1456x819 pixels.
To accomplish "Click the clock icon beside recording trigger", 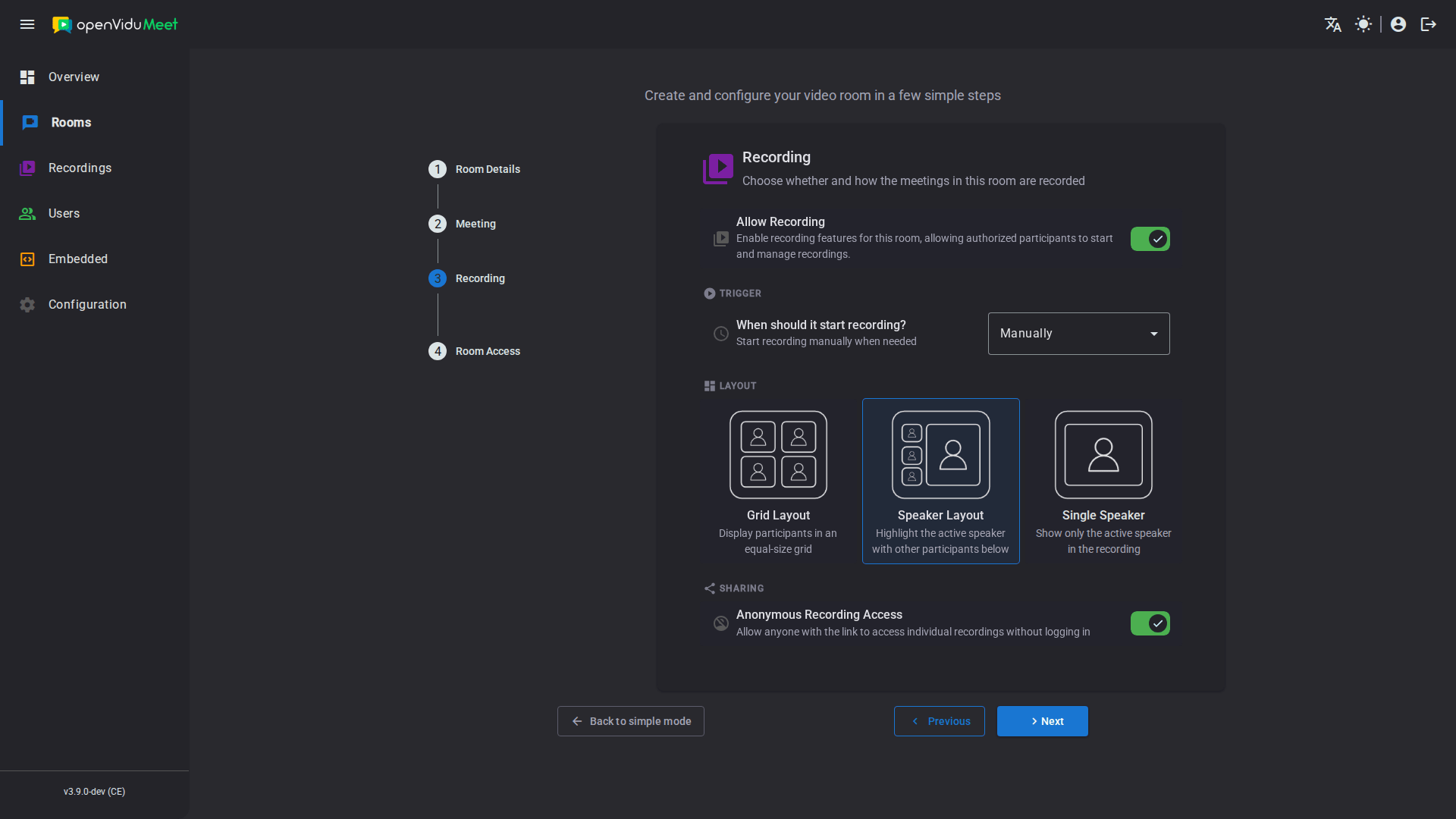I will point(721,334).
